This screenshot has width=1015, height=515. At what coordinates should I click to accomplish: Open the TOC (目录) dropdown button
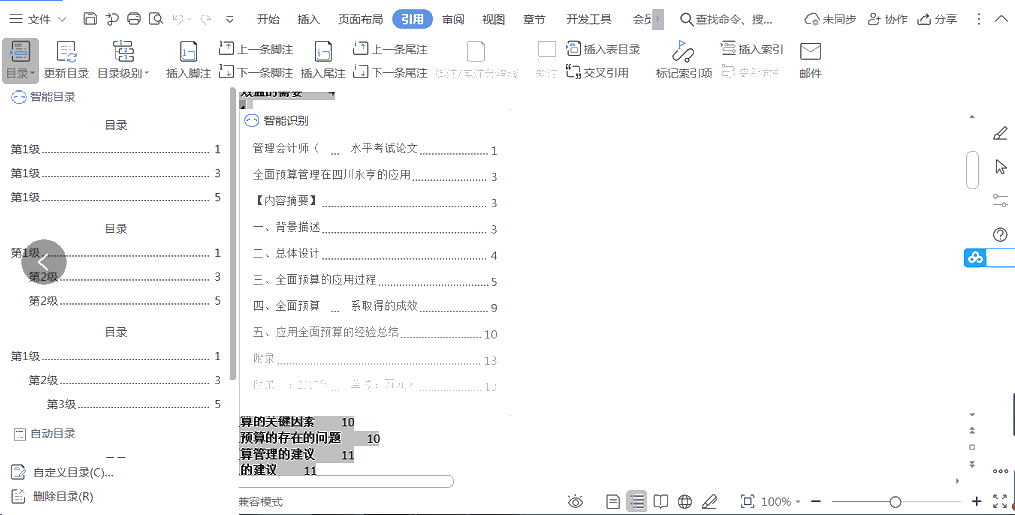21,60
